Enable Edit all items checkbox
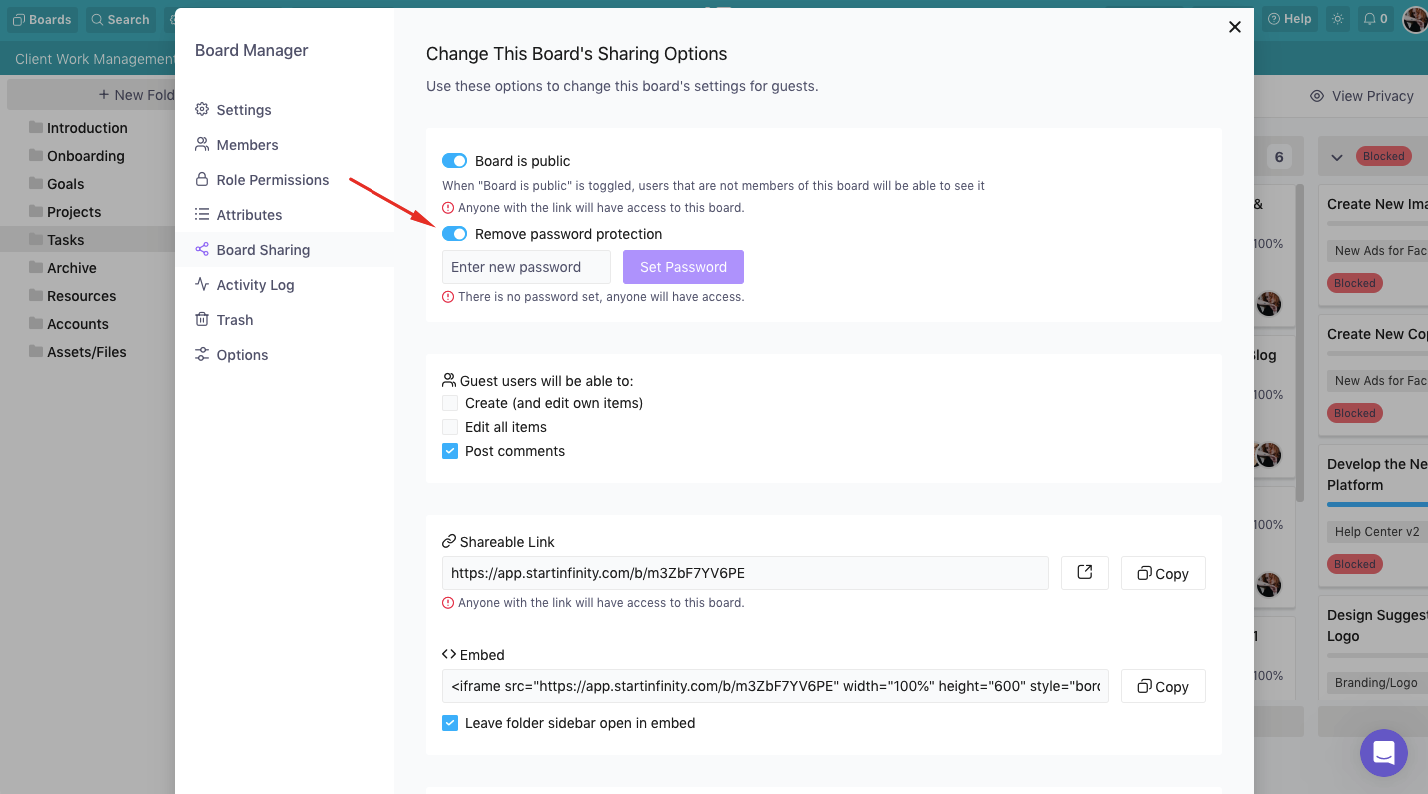This screenshot has height=794, width=1428. pyautogui.click(x=450, y=427)
